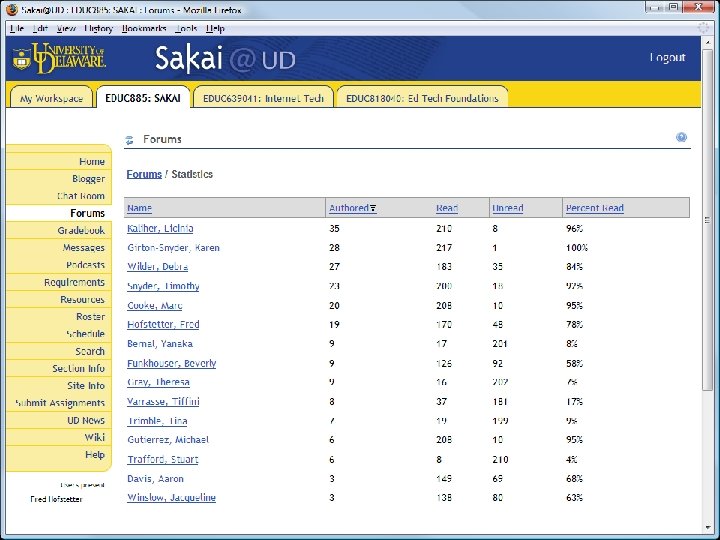Viewport: 720px width, 540px height.
Task: Click the scrollbar down arrow
Action: coord(707,527)
